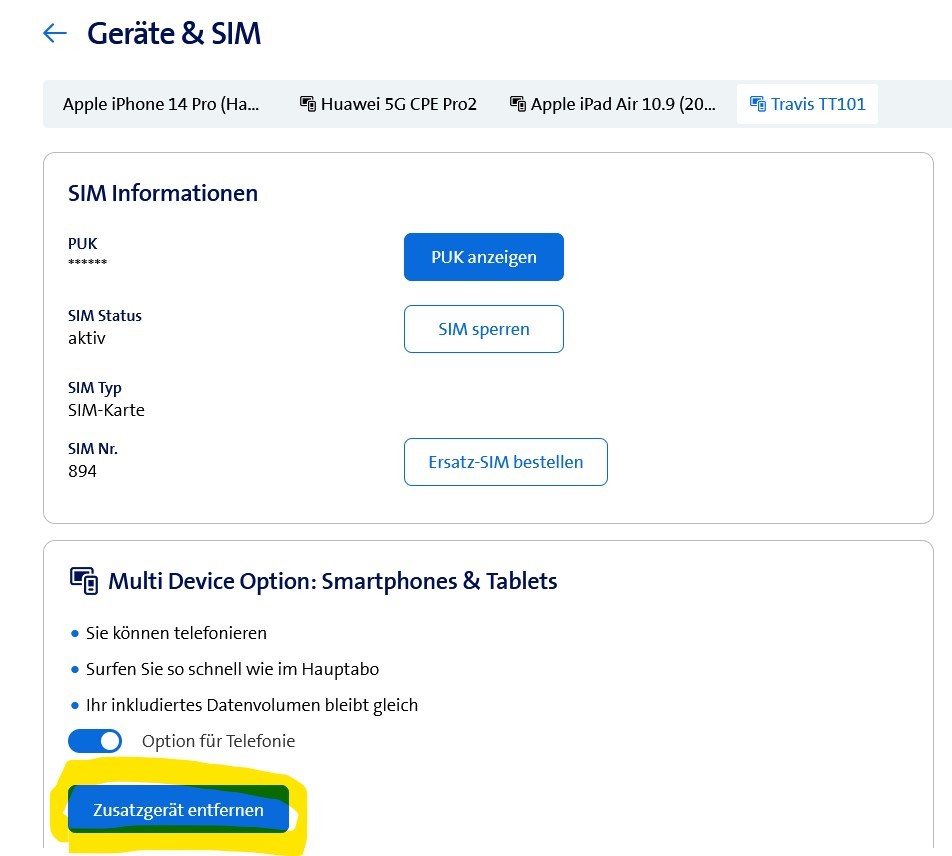This screenshot has width=952, height=856.
Task: Click the device icon on iPad Air tab
Action: (x=518, y=104)
